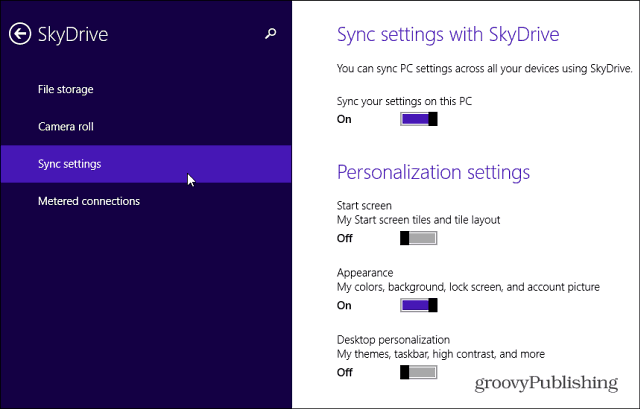
Task: Click the sync PC settings description text
Action: point(484,69)
